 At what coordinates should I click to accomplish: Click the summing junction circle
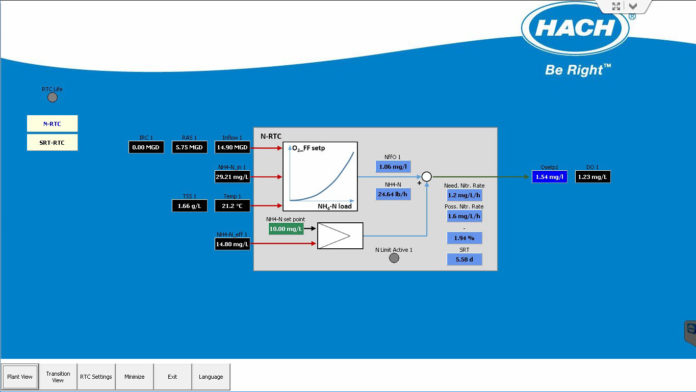[426, 177]
